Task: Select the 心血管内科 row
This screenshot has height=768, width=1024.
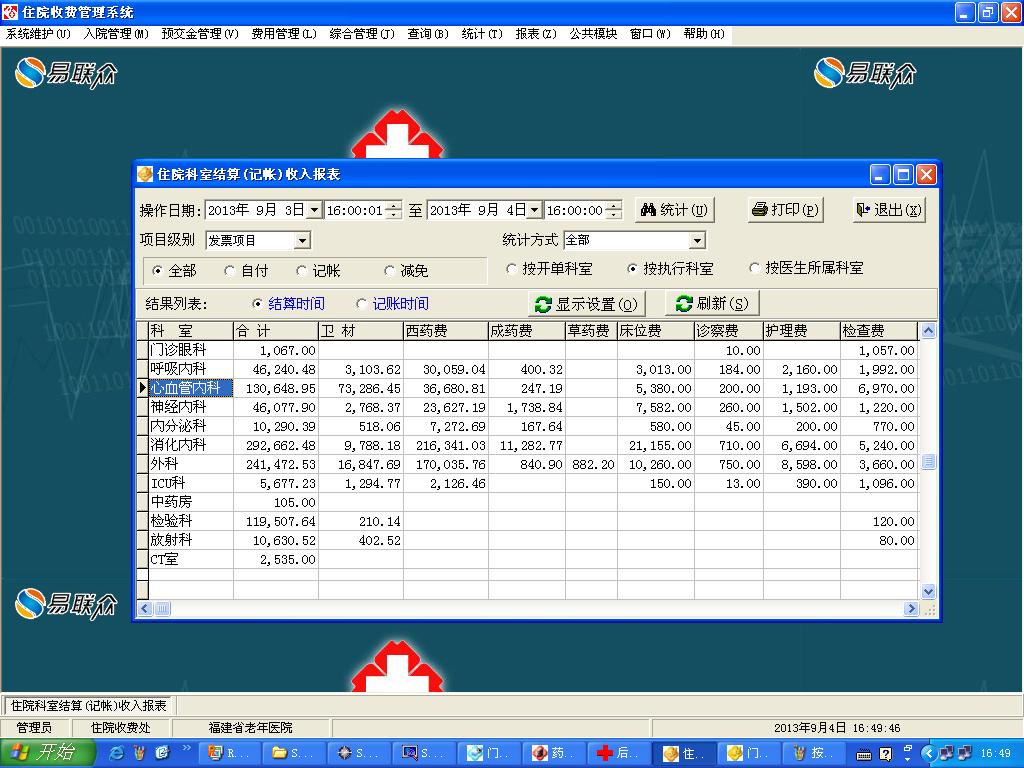Action: [528, 388]
